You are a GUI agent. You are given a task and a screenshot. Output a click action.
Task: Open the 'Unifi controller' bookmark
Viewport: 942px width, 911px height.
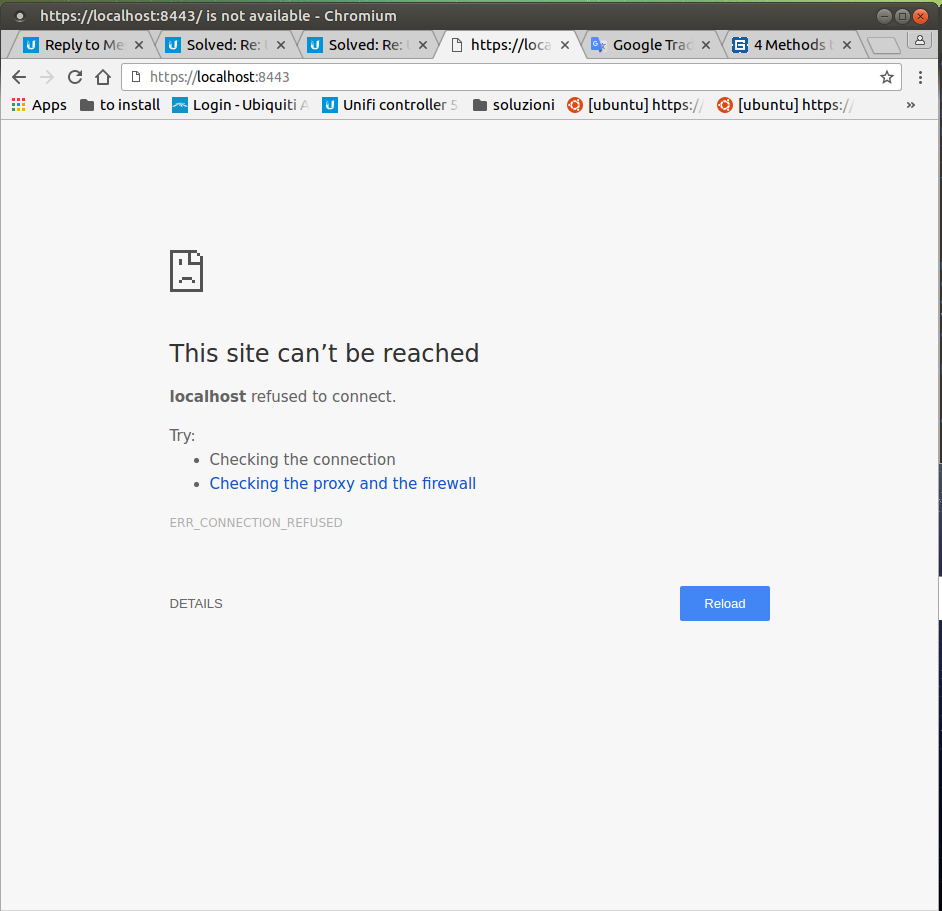[x=390, y=105]
